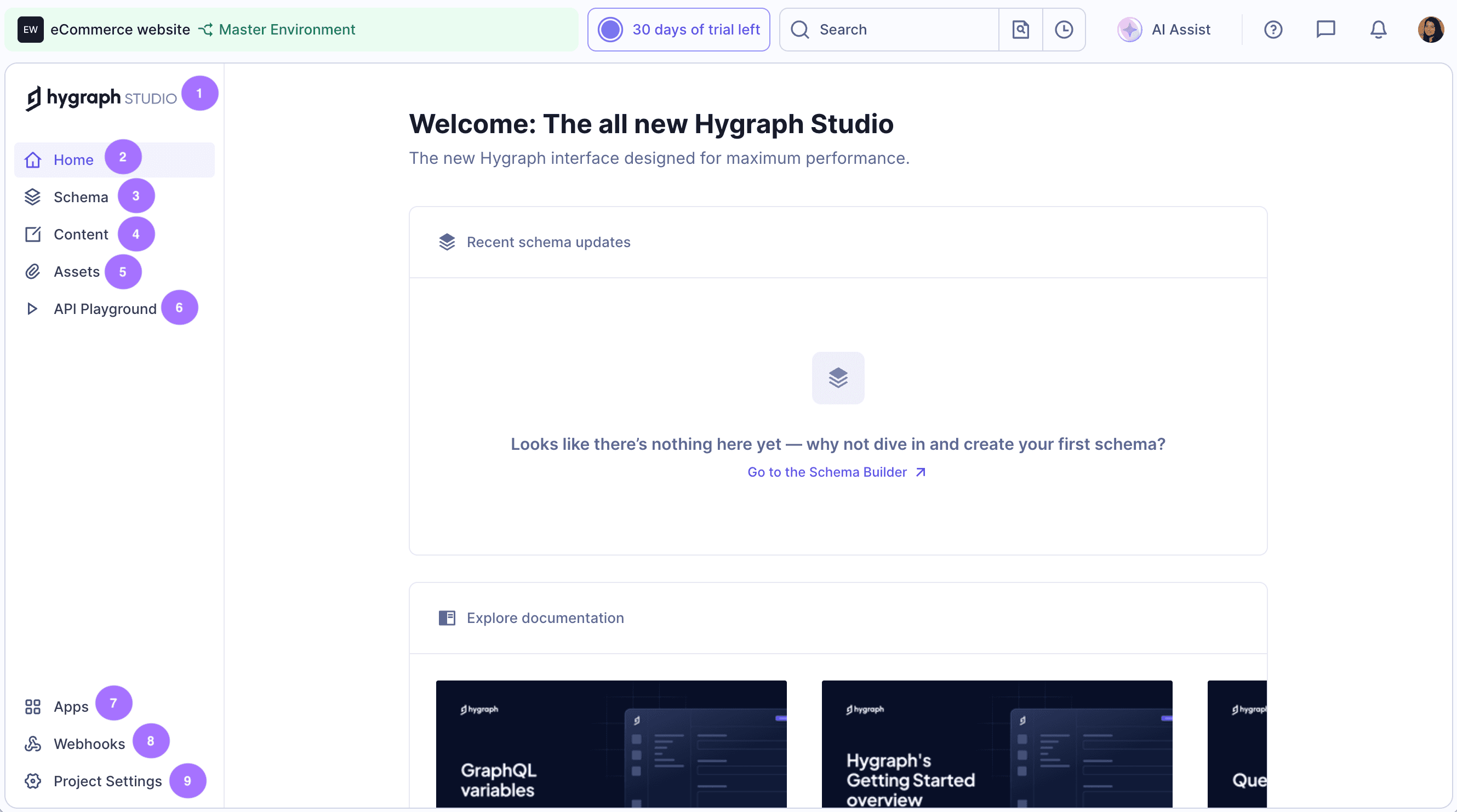Open the Apps section
This screenshot has width=1457, height=812.
[71, 706]
